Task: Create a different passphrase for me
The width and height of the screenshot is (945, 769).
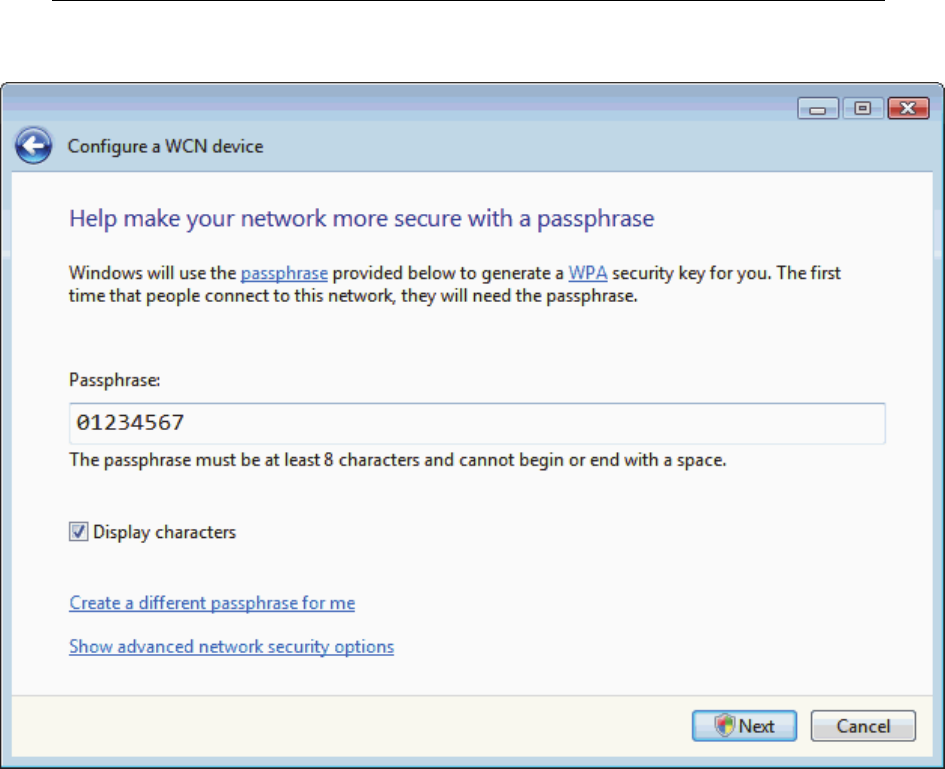Action: [212, 603]
